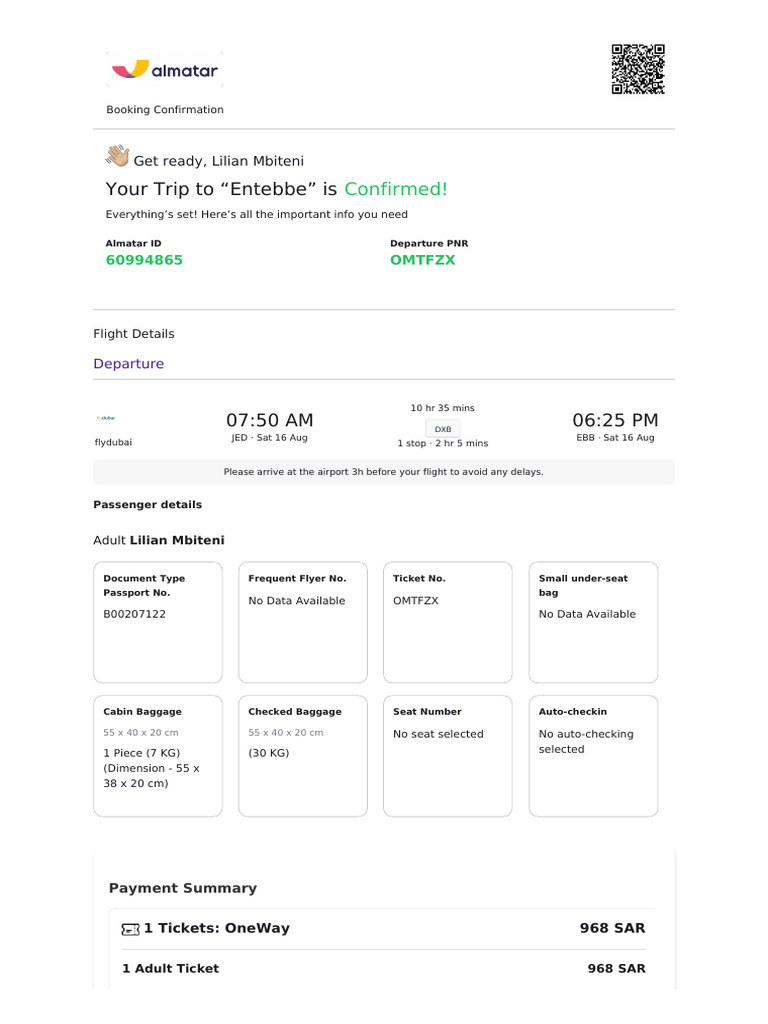Select the Auto-checkin card
The width and height of the screenshot is (768, 1024).
pos(594,756)
